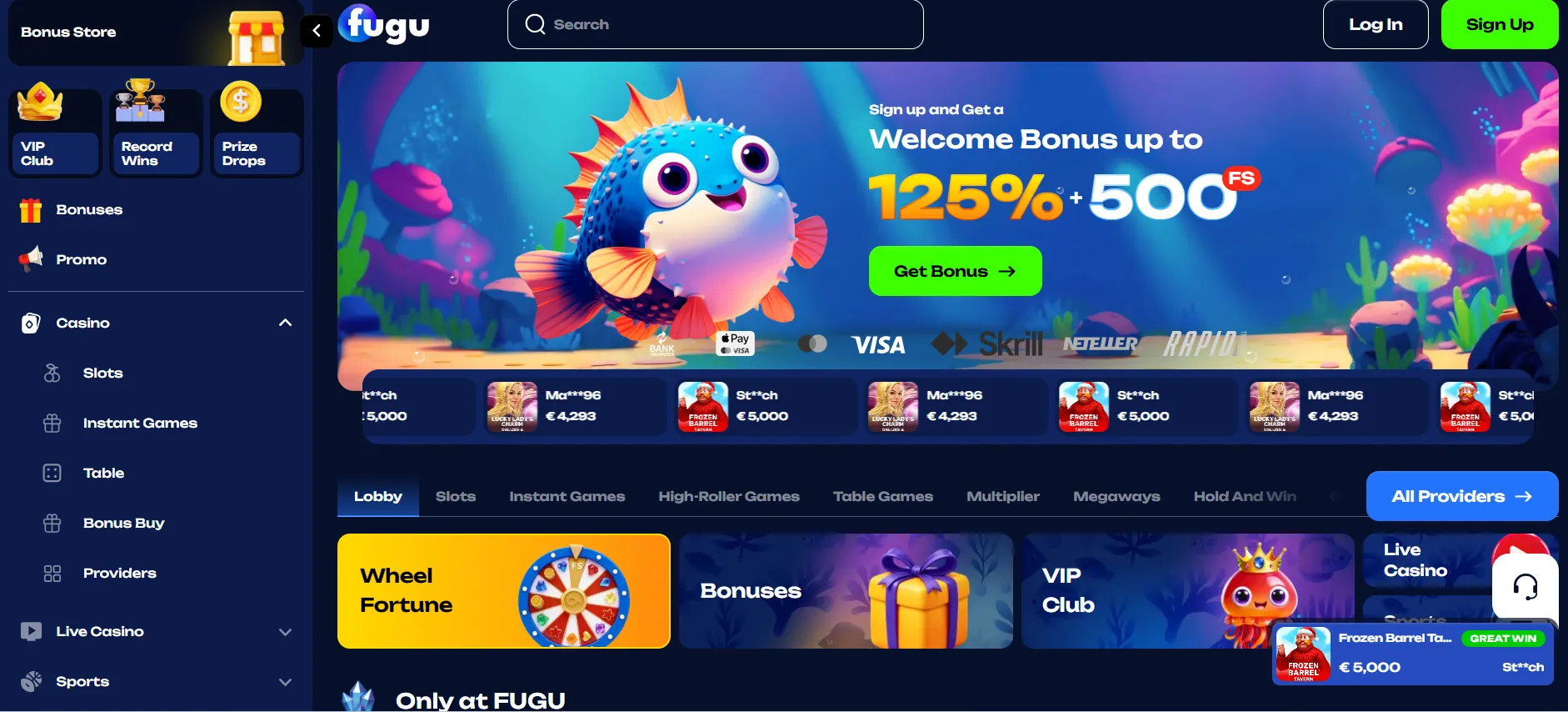1568x712 pixels.
Task: Open Bonus Store shop banner
Action: click(x=156, y=33)
